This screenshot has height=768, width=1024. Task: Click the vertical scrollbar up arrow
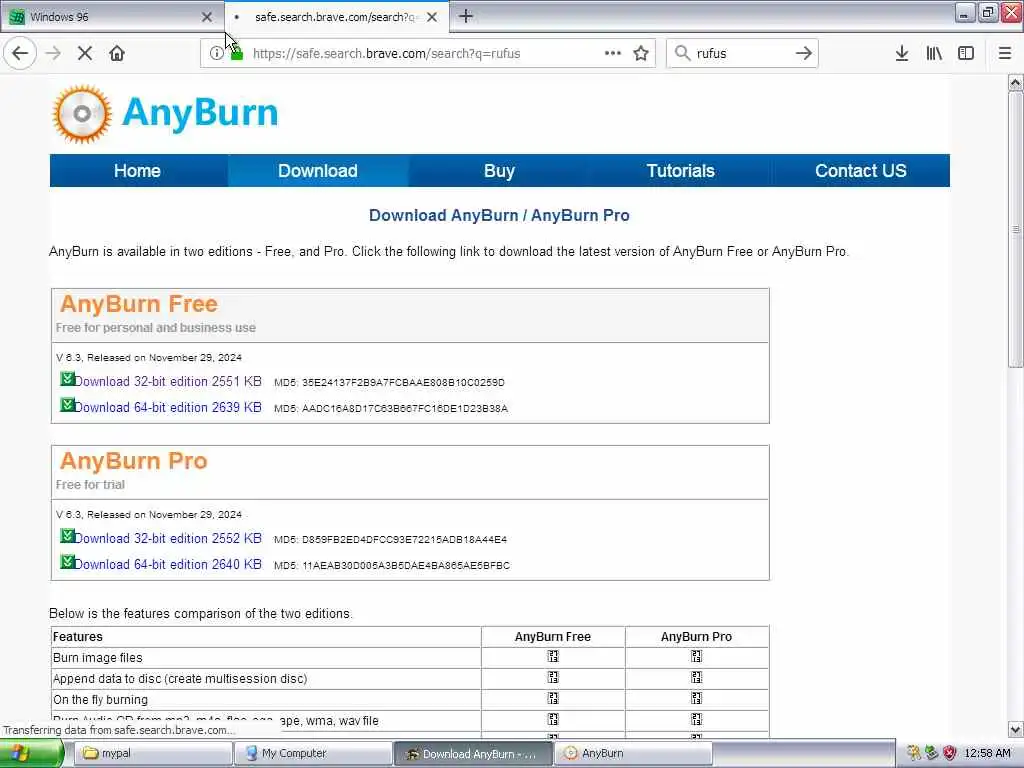click(1015, 83)
